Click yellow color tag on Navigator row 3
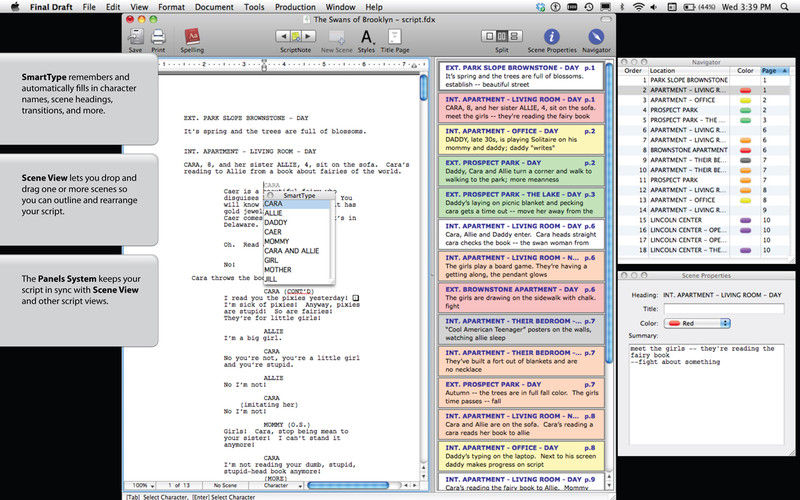 (745, 100)
